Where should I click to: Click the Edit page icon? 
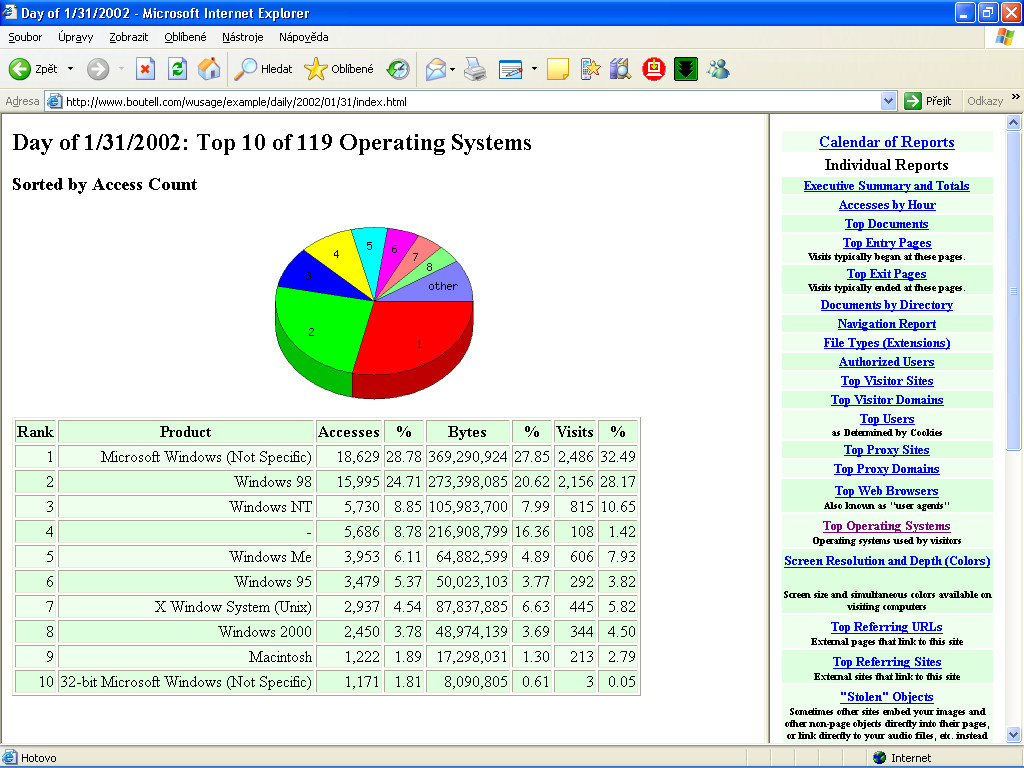tap(511, 69)
